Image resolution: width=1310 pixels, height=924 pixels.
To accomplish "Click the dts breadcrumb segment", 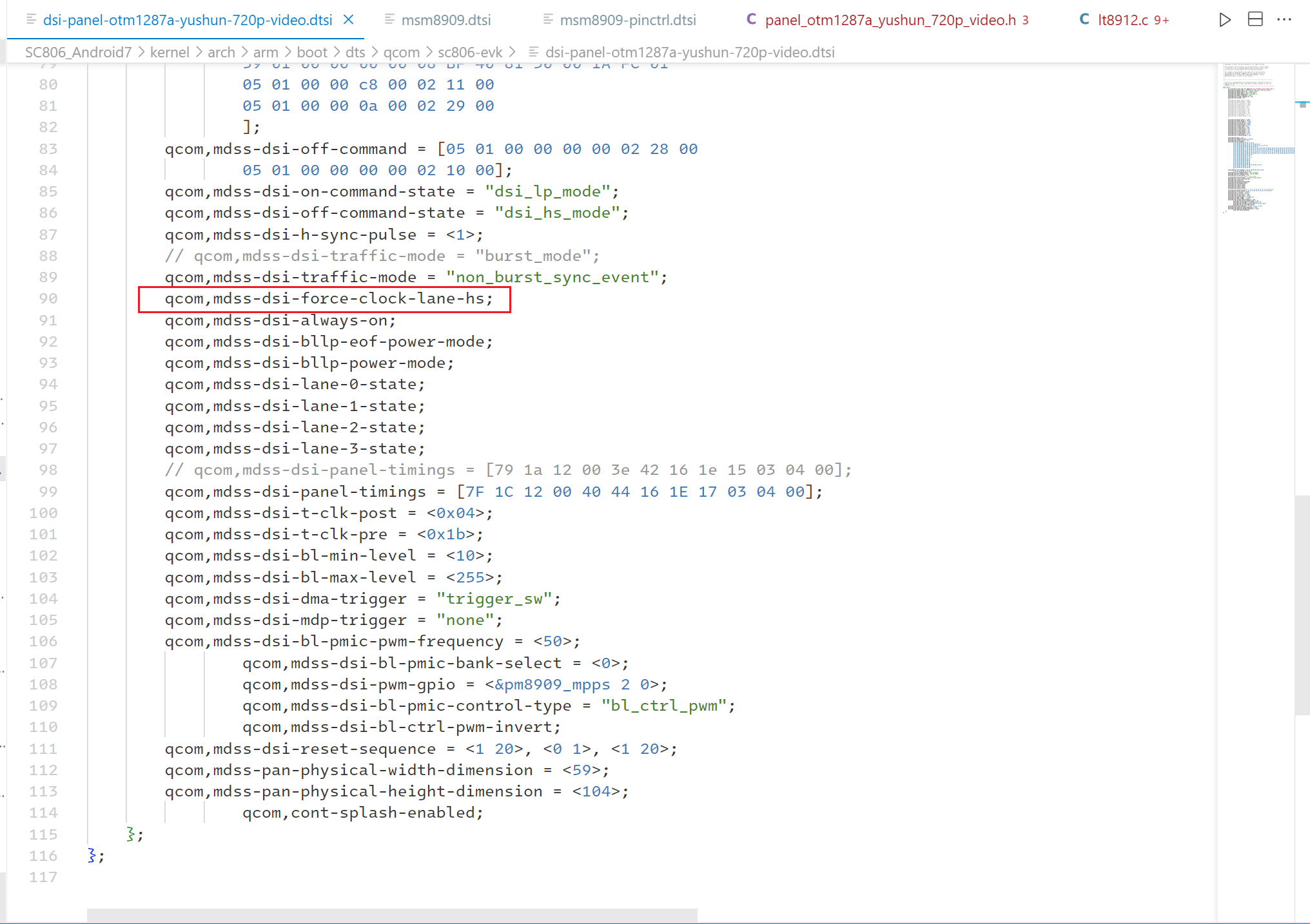I will 355,52.
